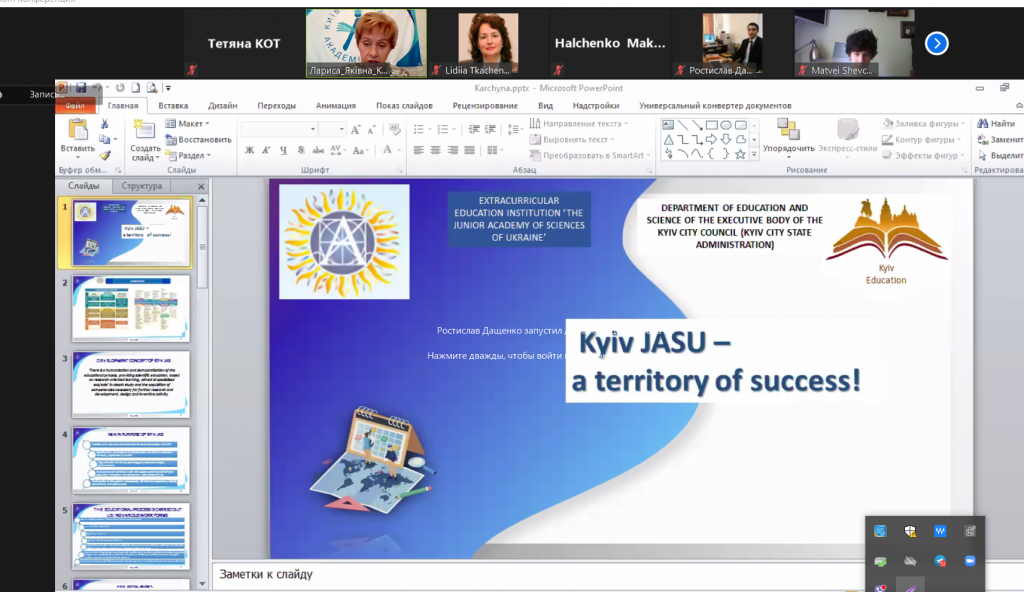Expand the shapes gallery with More arrow
The width and height of the screenshot is (1024, 592).
pyautogui.click(x=754, y=155)
